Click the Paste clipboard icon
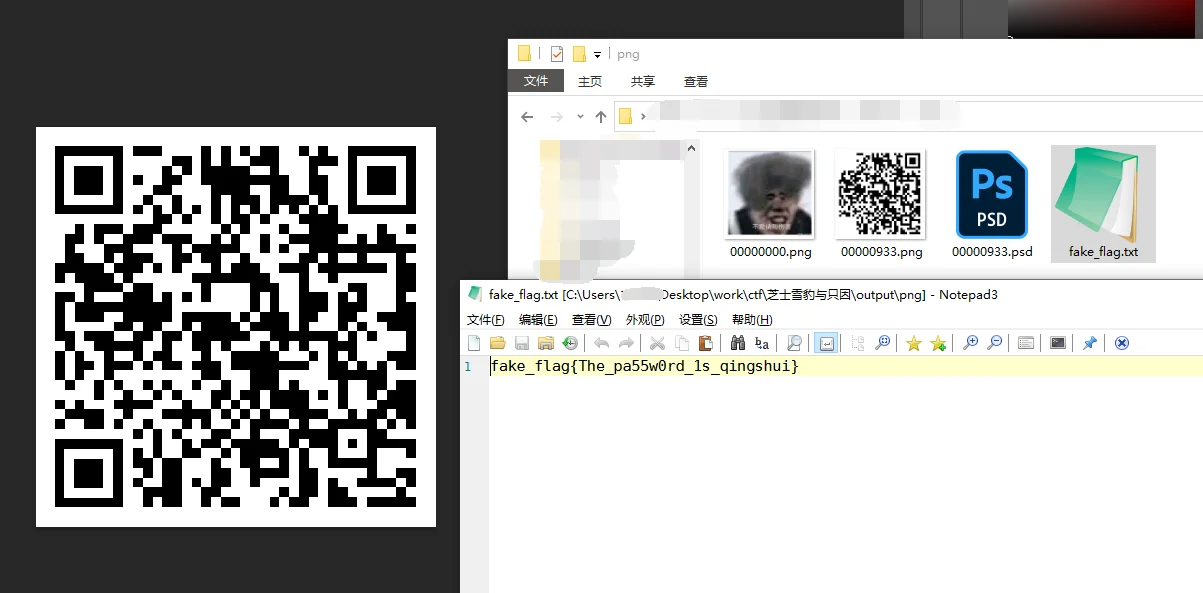 706,343
